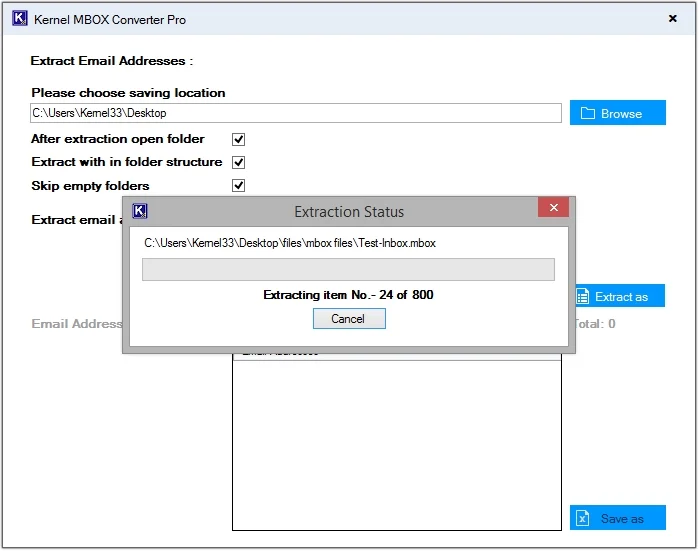Click the saving location path field

(x=296, y=113)
